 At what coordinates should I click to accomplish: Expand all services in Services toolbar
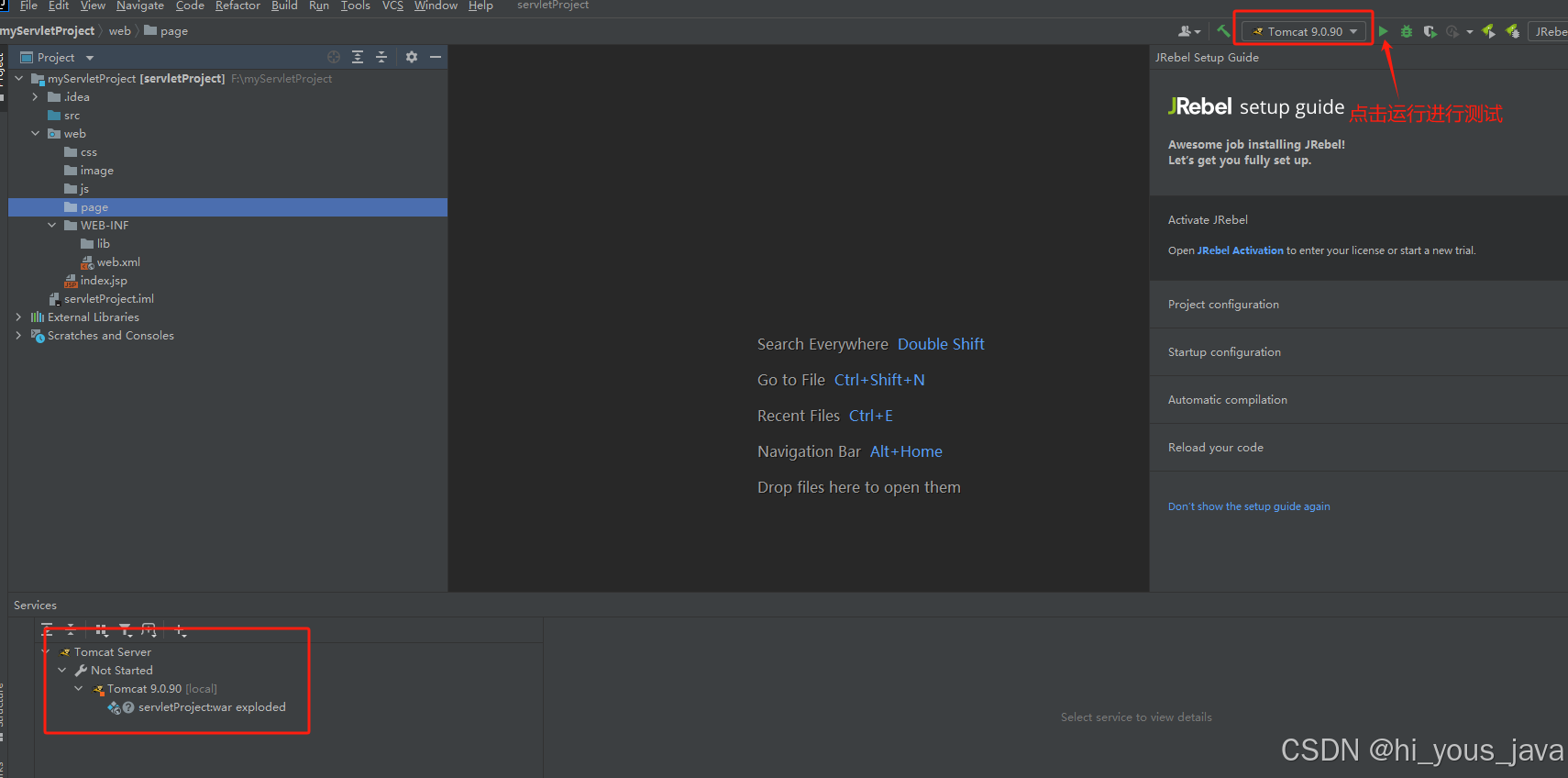[47, 629]
